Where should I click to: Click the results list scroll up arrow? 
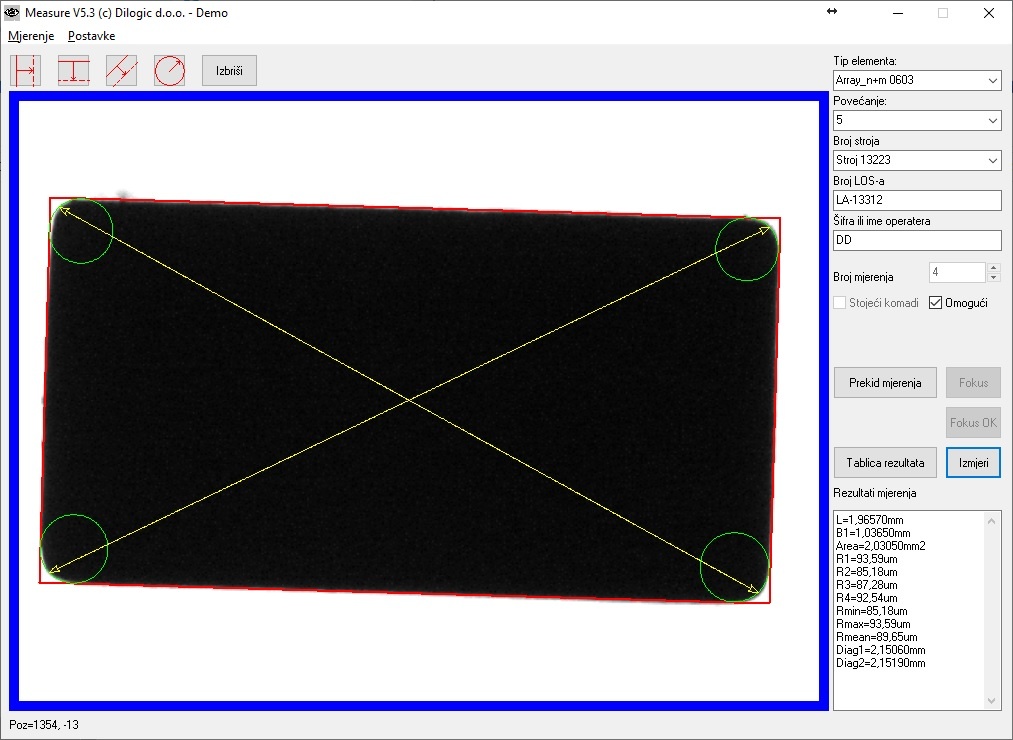992,521
